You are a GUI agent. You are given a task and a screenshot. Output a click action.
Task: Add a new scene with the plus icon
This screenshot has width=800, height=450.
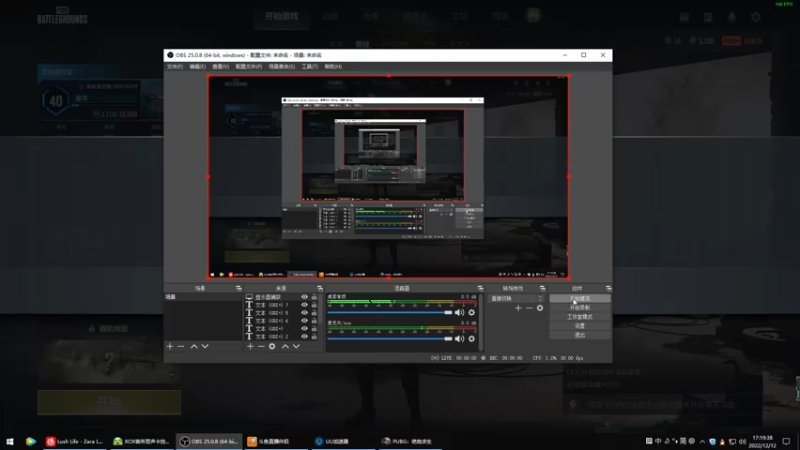click(170, 346)
